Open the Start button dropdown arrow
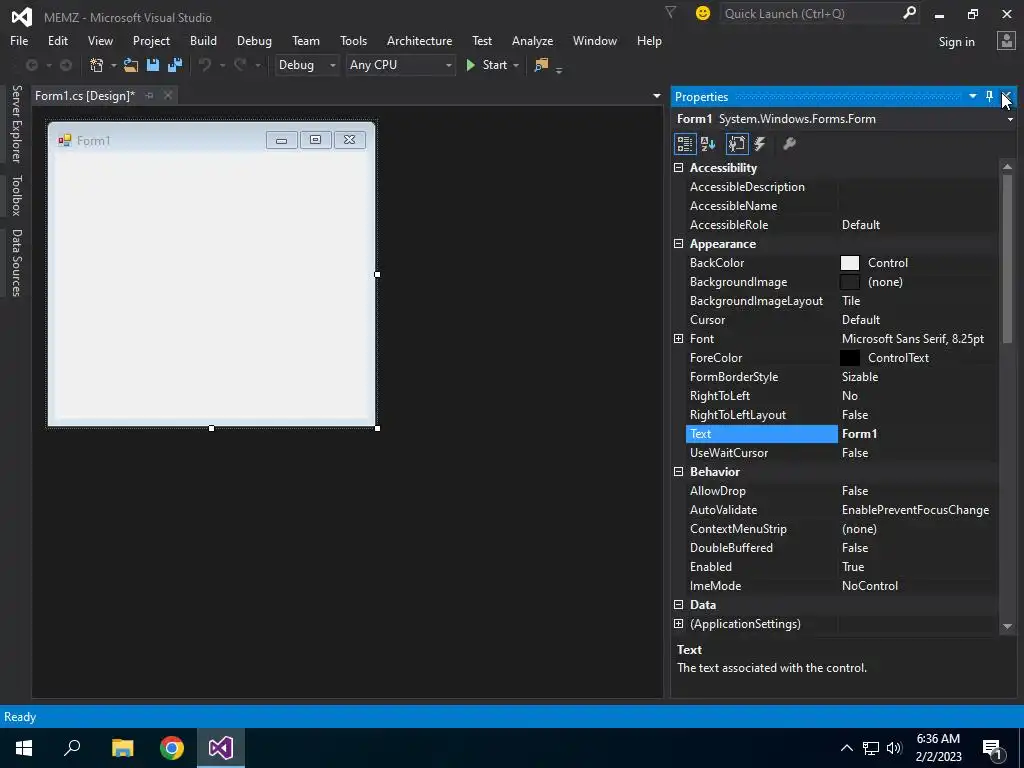Screen dimensions: 1024x768 (x=516, y=65)
